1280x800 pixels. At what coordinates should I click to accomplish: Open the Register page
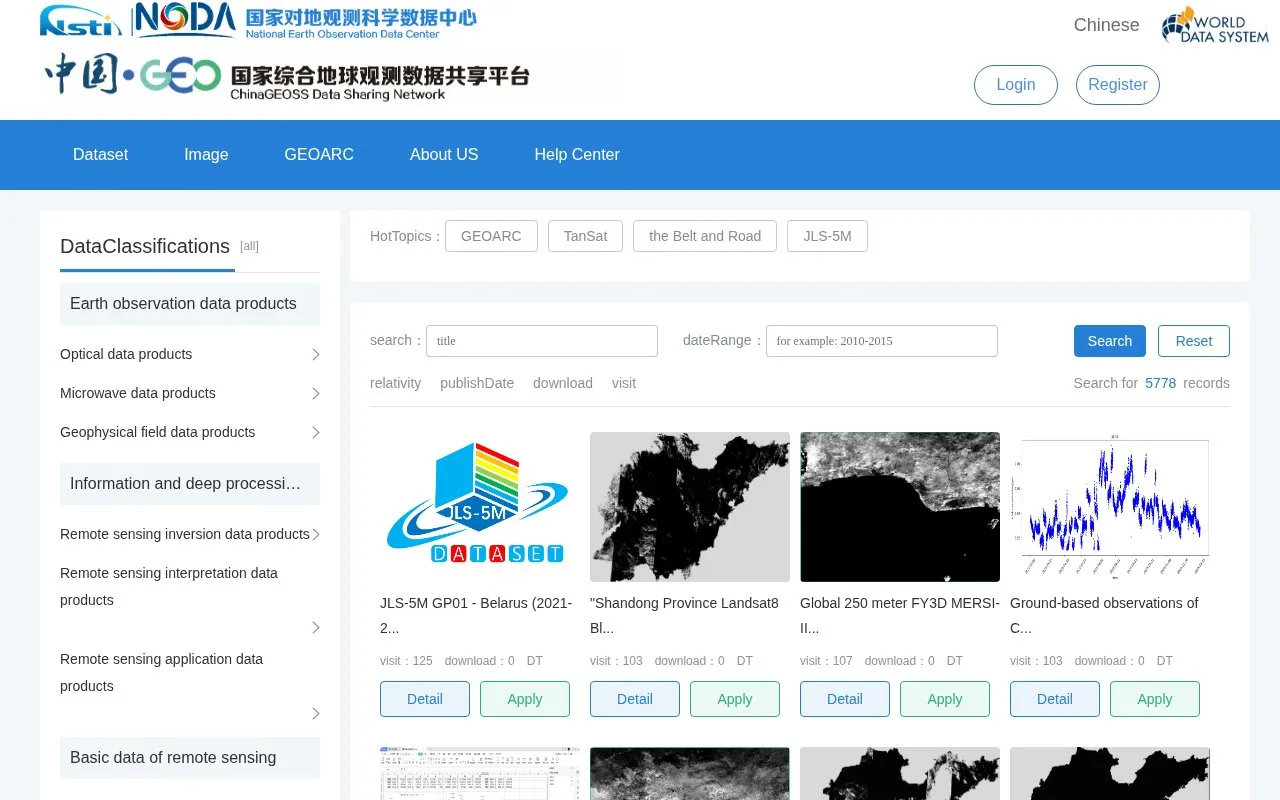(1118, 85)
